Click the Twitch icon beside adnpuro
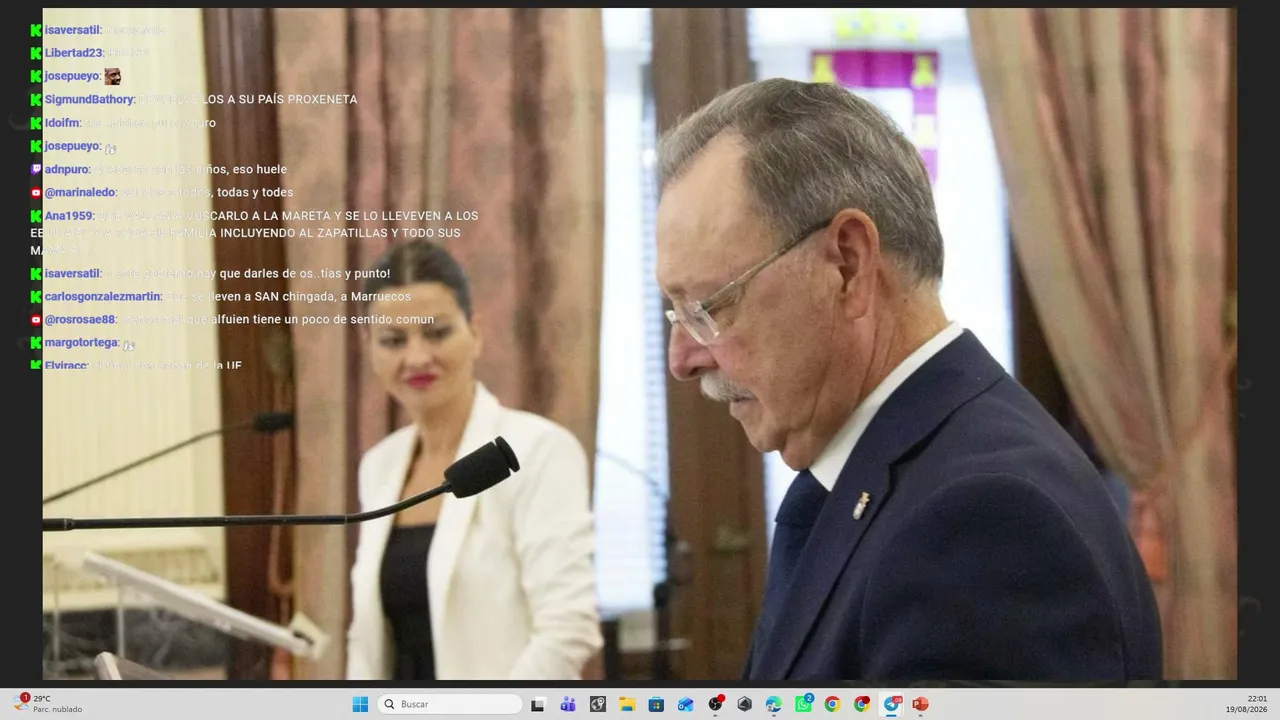This screenshot has height=720, width=1280. (36, 169)
